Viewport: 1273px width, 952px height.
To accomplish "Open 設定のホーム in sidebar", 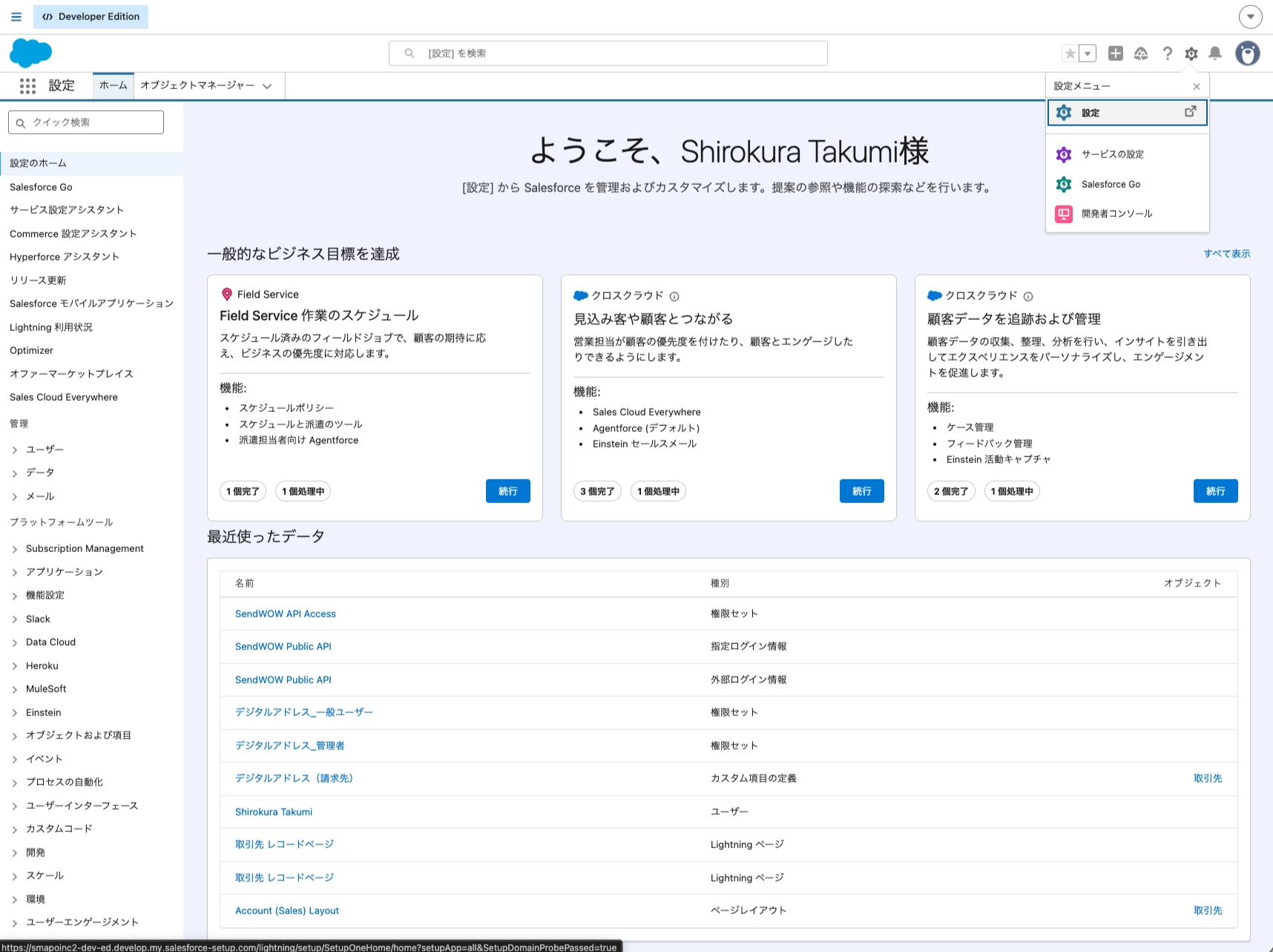I will (x=91, y=163).
